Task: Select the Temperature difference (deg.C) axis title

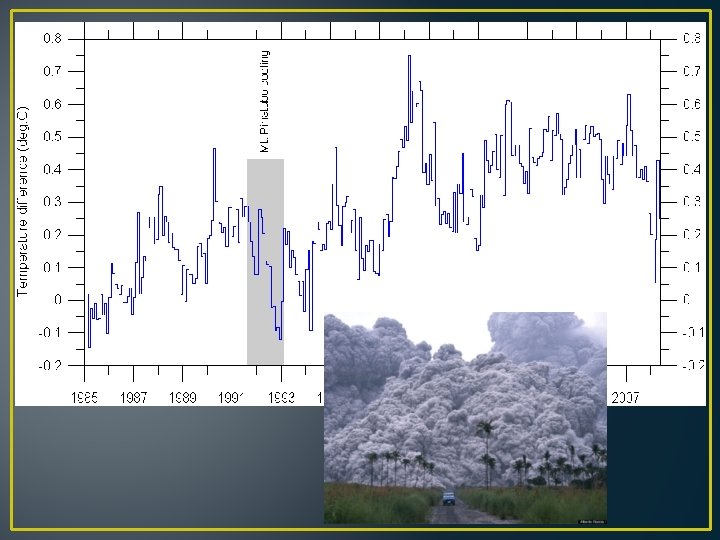Action: pos(22,202)
